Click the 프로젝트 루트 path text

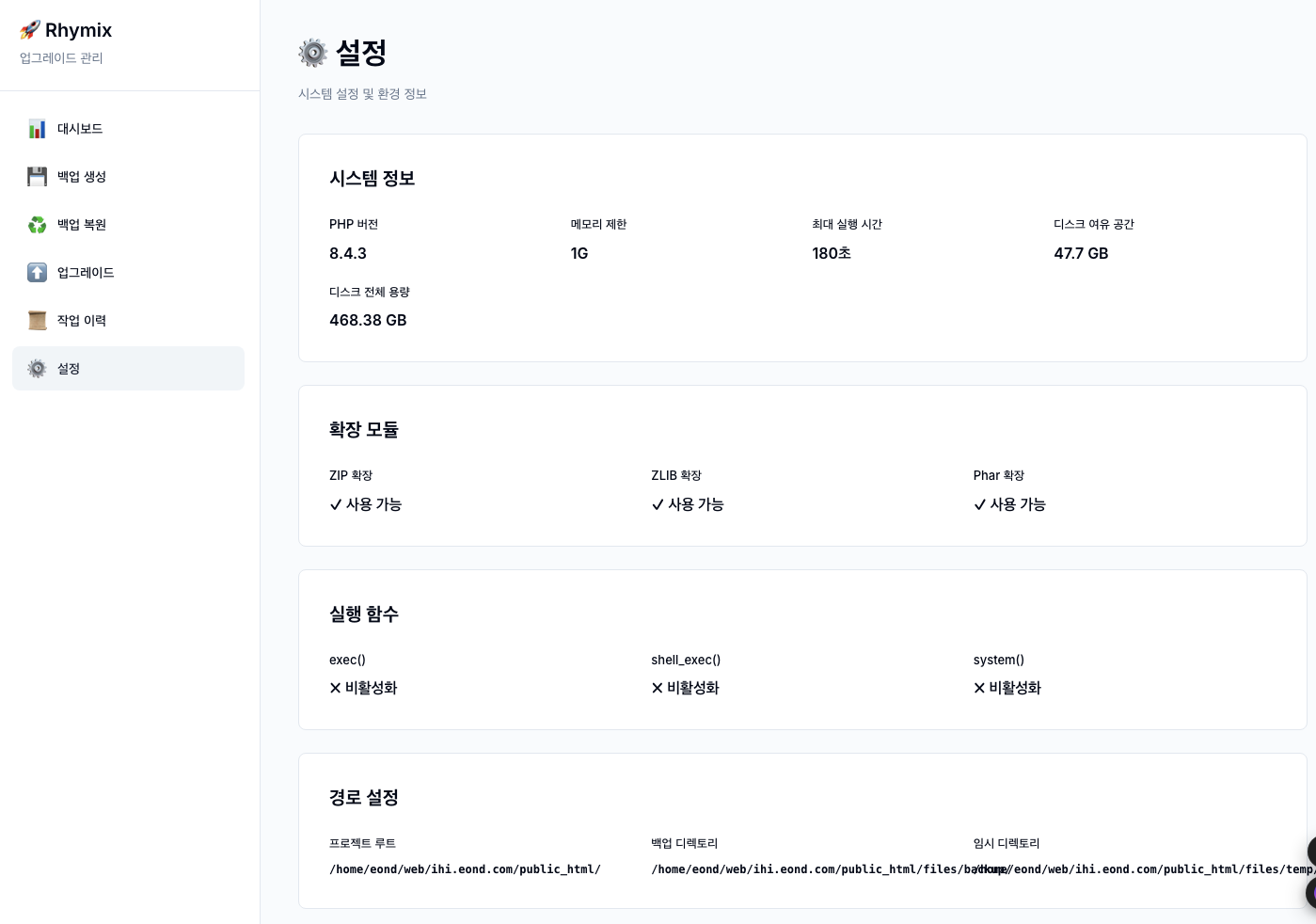(465, 868)
